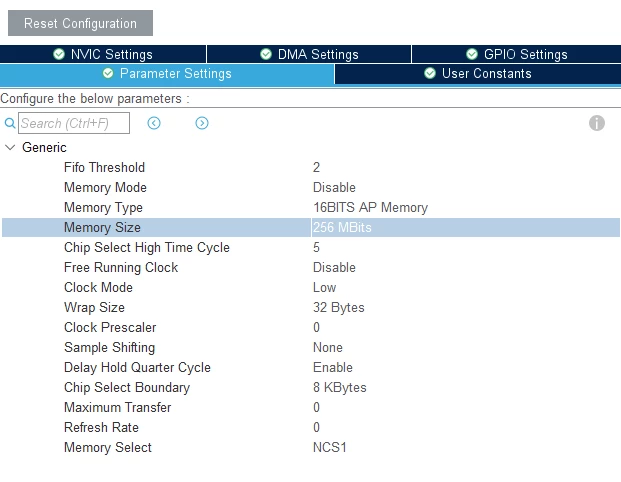Click the DMA Settings green check icon
The image size is (621, 482).
click(266, 54)
